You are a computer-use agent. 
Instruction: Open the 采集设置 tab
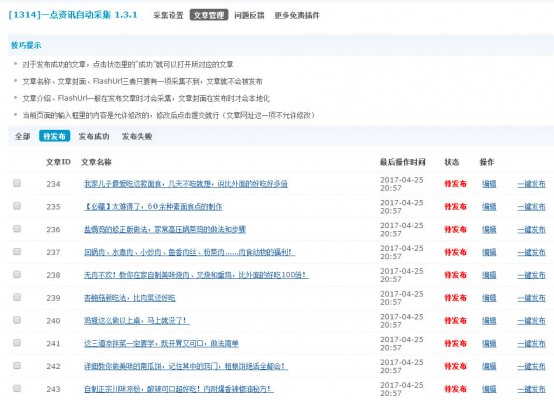pyautogui.click(x=168, y=15)
